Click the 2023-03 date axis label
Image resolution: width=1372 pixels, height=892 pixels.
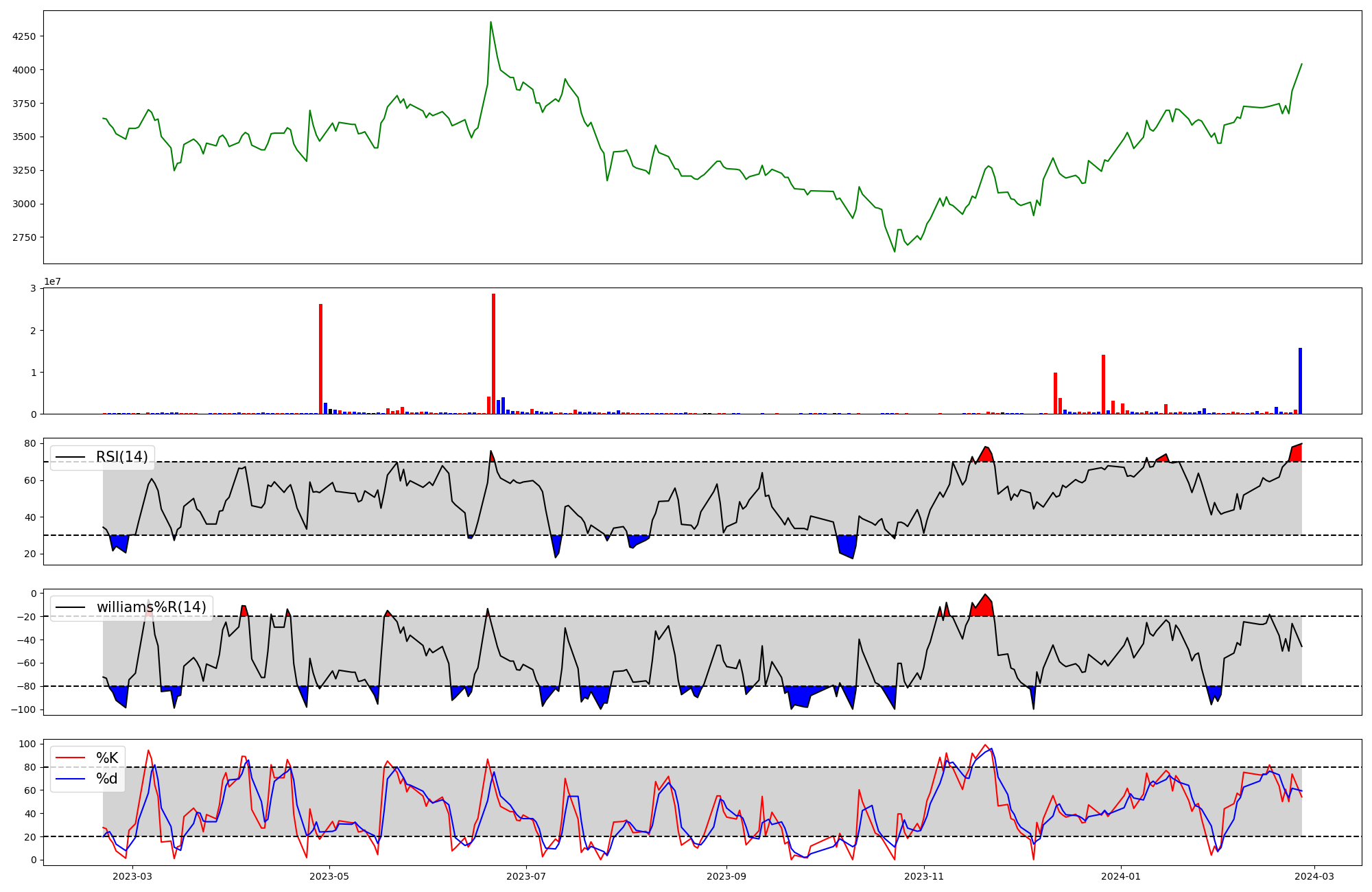pos(132,876)
